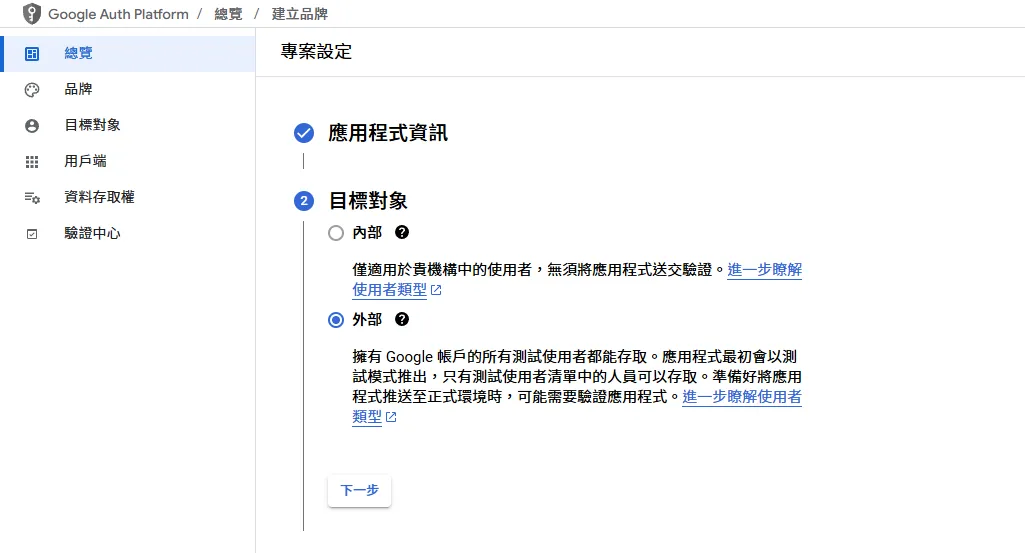Expand the completed 應用程式資訊 step
This screenshot has height=553, width=1025.
click(x=388, y=133)
